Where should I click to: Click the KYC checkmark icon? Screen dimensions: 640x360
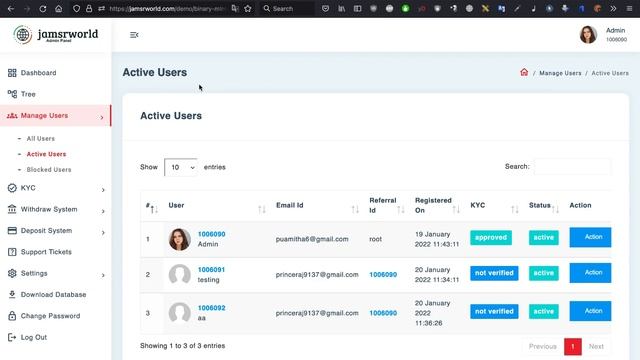pyautogui.click(x=12, y=188)
